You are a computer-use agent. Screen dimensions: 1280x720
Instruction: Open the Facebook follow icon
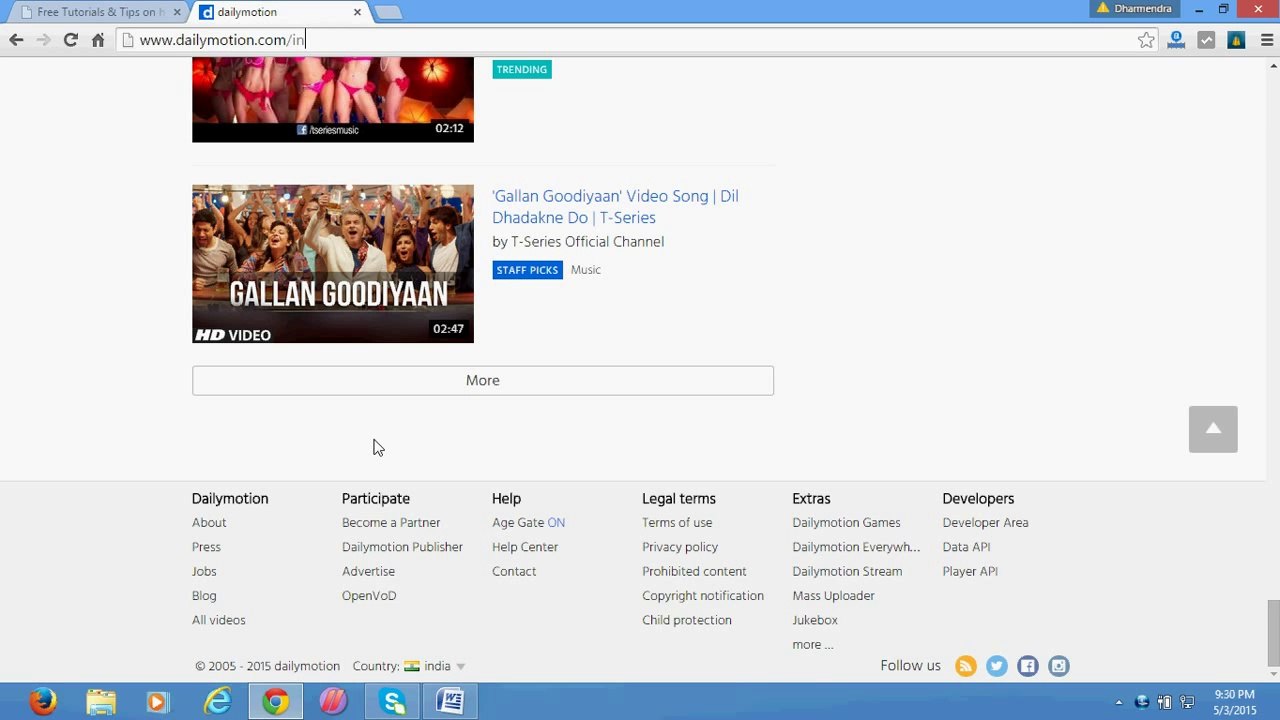(1028, 666)
